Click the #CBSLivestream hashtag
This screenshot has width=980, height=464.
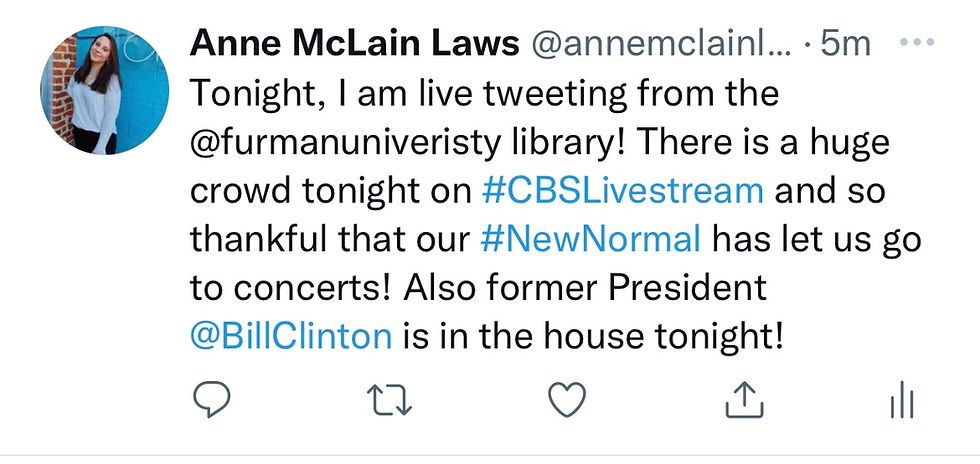[622, 191]
